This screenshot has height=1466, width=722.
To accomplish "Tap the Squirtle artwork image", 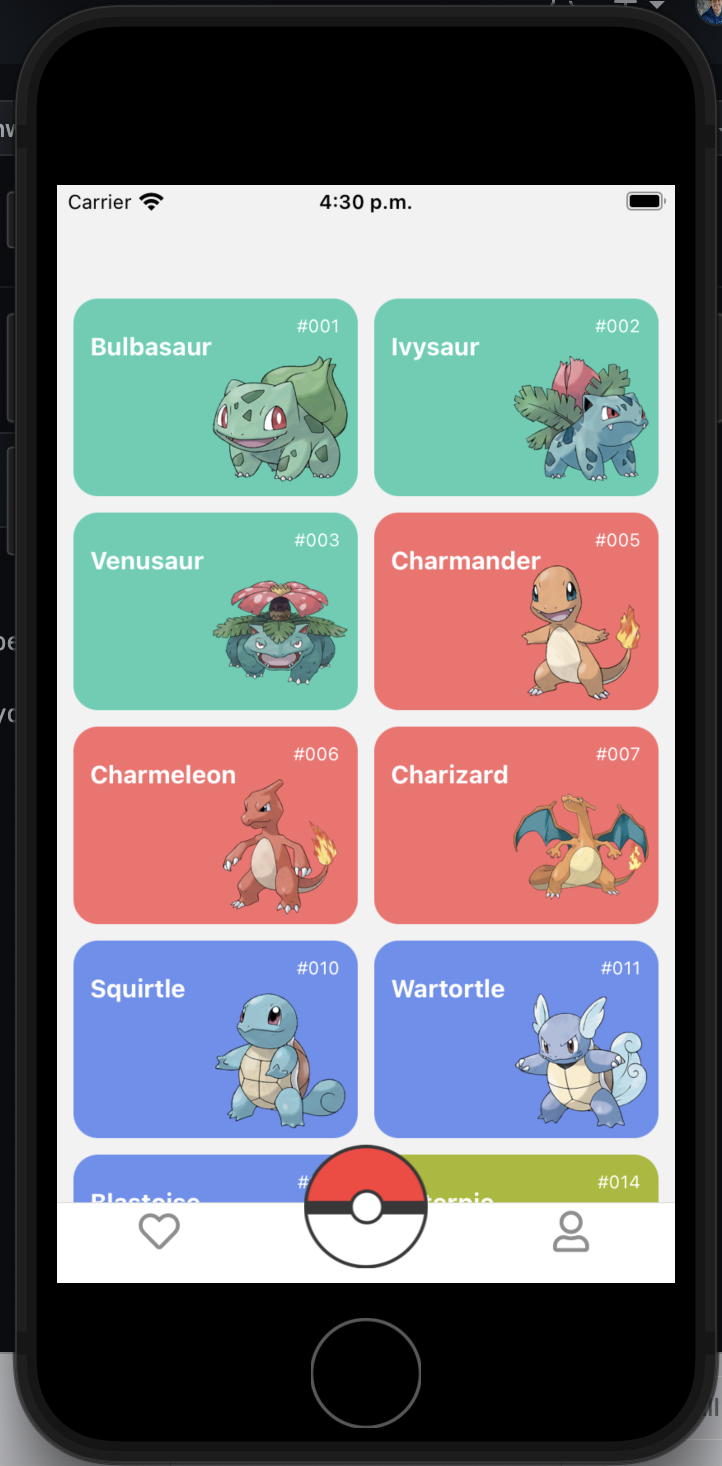I will (x=280, y=1060).
